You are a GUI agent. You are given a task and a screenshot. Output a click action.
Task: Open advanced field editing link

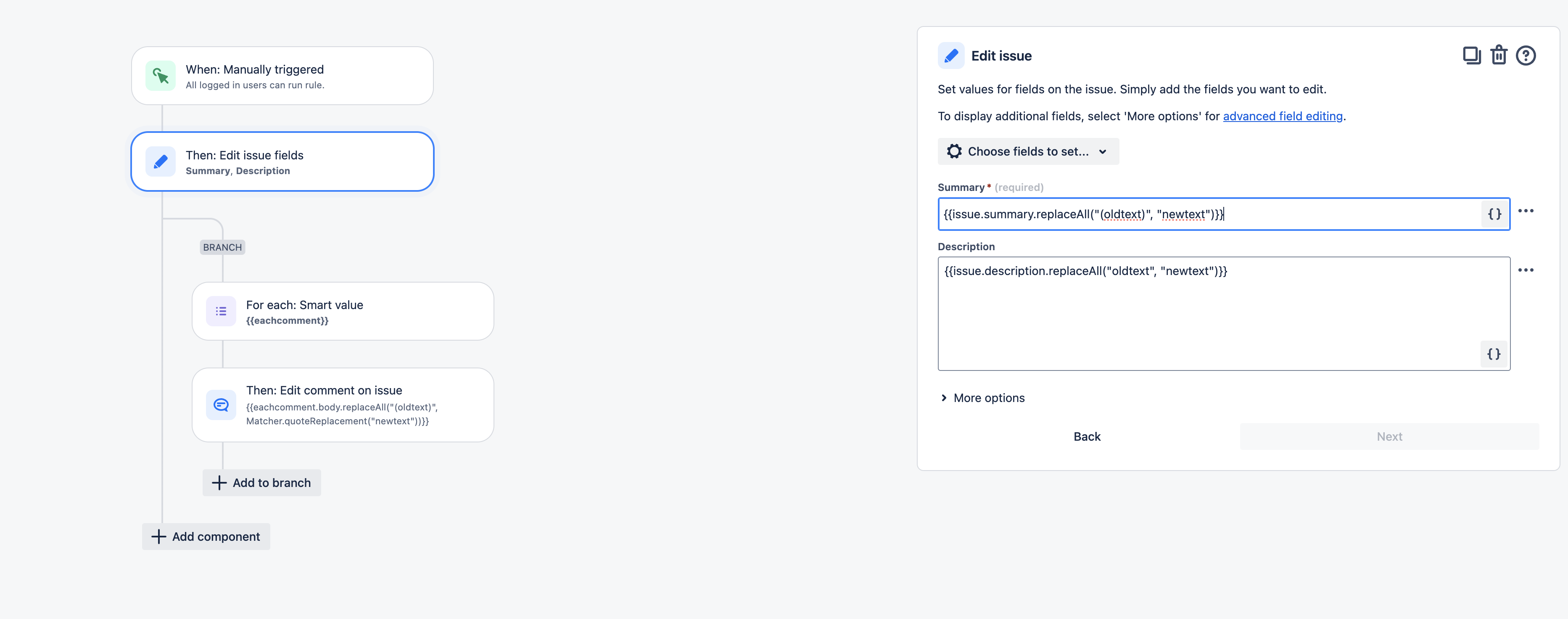[x=1283, y=116]
